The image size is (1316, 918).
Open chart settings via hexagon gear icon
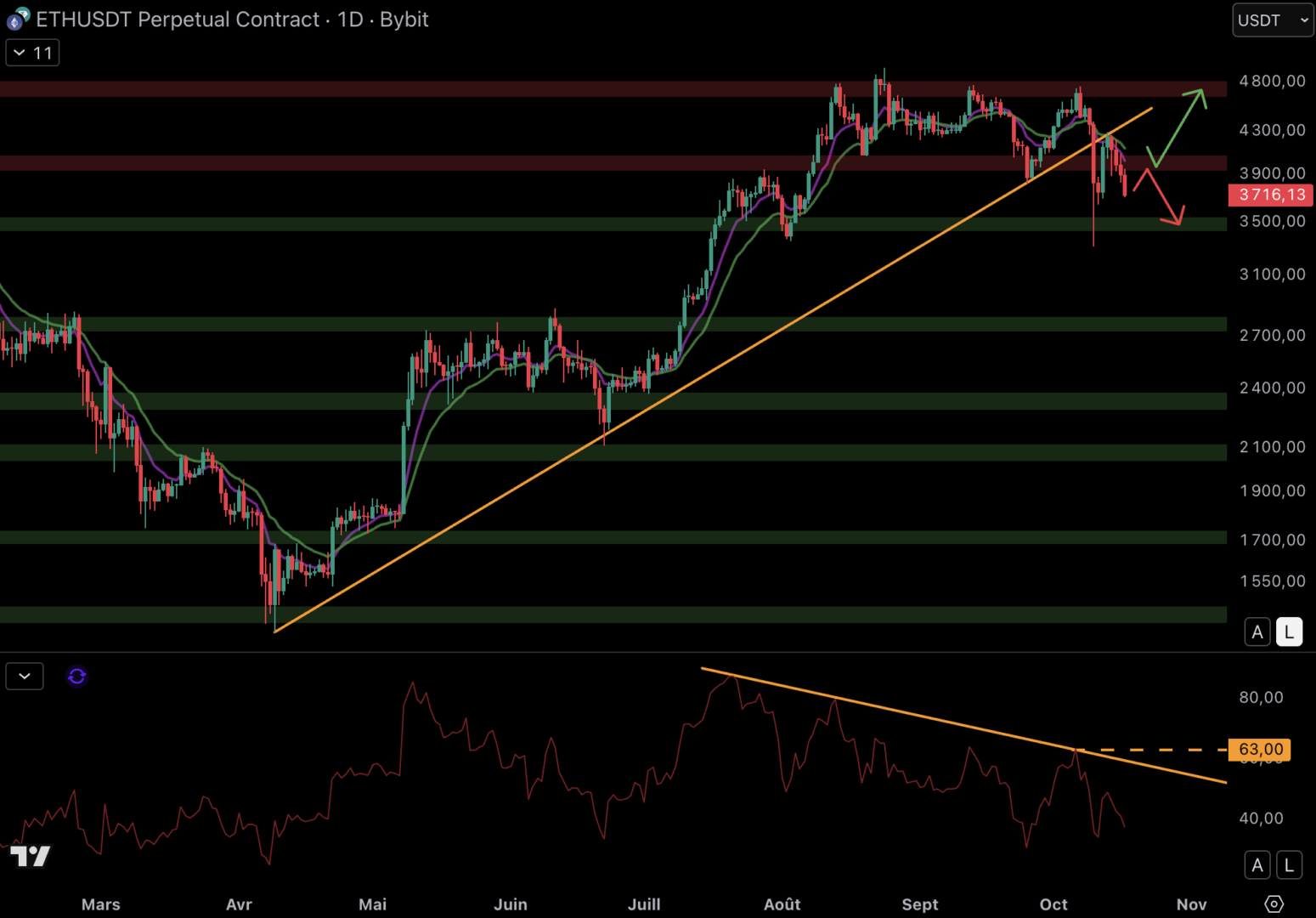coord(1274,904)
